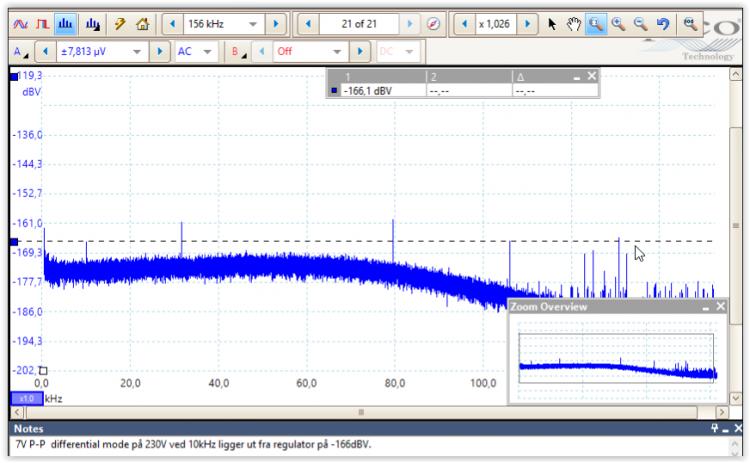Click the auto setup lightning icon
This screenshot has height=463, width=750.
[120, 22]
